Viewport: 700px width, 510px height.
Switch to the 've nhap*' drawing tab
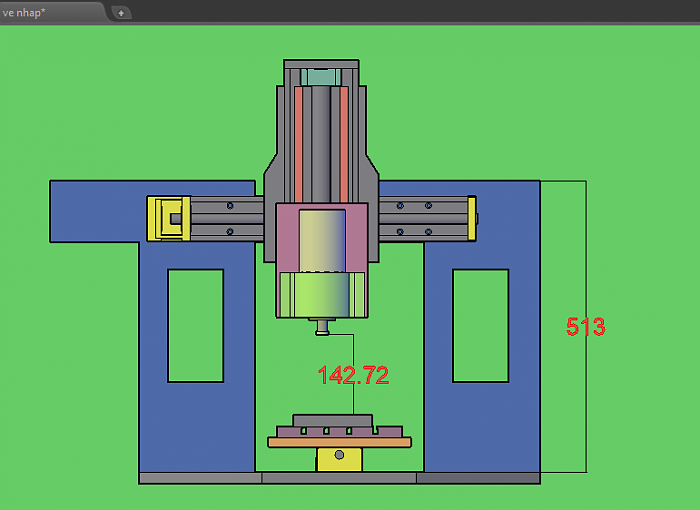point(40,12)
